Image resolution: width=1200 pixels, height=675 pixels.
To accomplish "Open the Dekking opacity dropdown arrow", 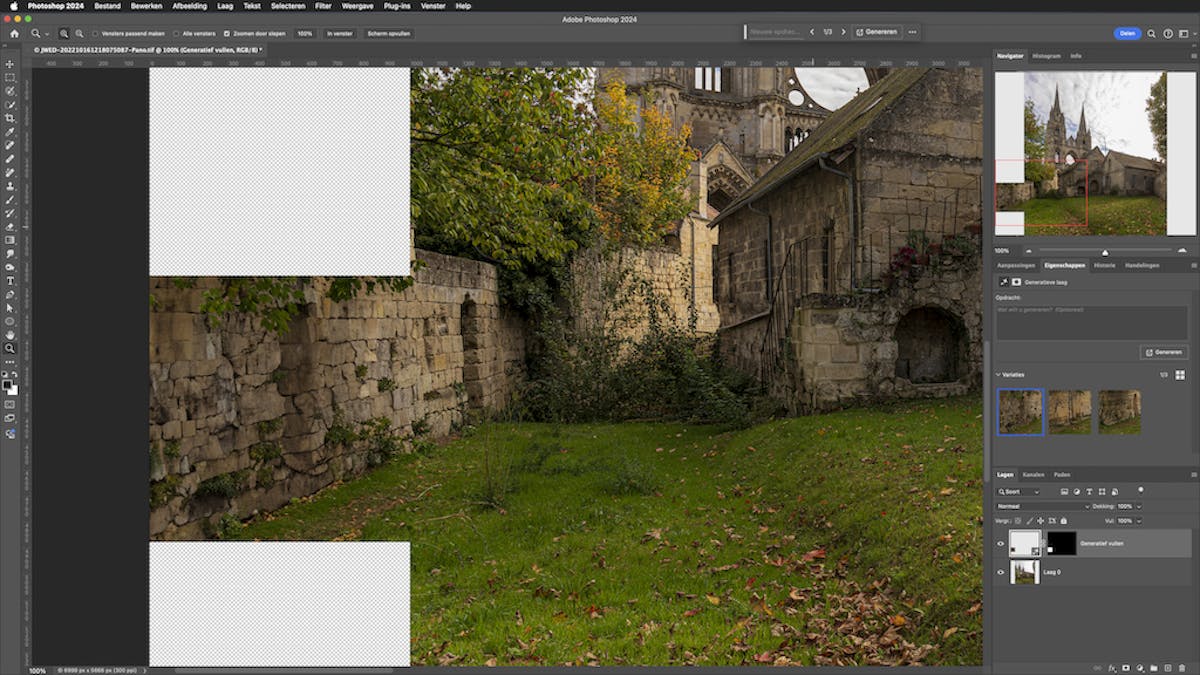I will coord(1139,507).
